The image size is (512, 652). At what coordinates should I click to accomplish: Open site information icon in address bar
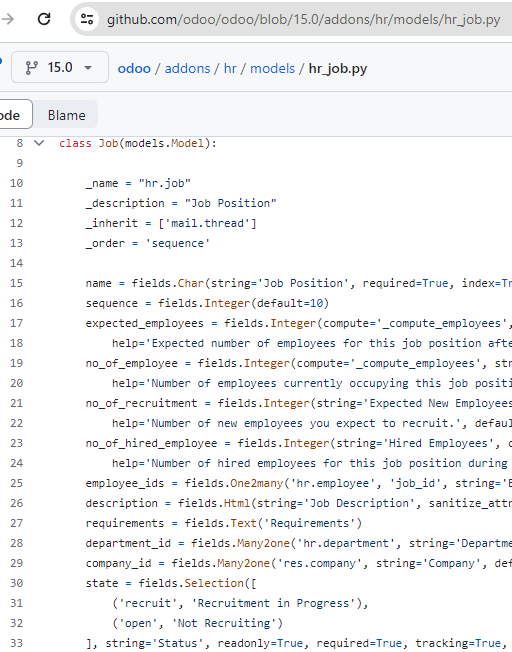coord(87,19)
